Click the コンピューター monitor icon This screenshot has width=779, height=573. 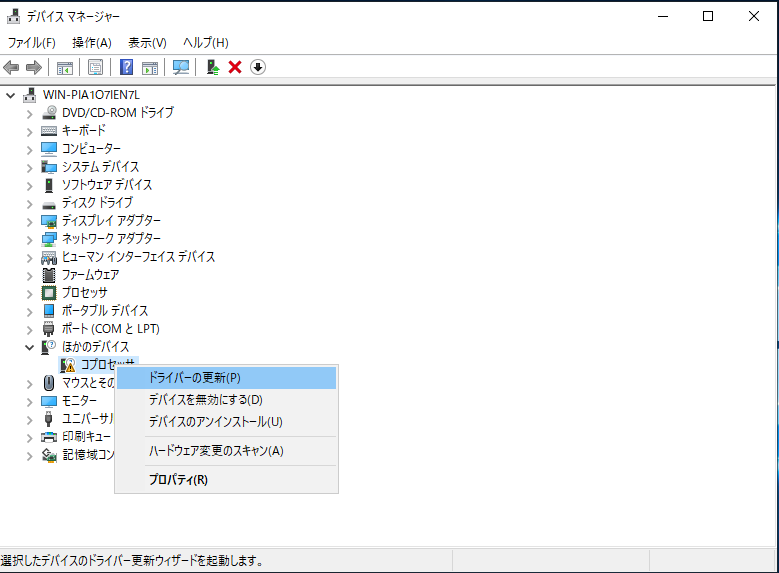tap(49, 149)
